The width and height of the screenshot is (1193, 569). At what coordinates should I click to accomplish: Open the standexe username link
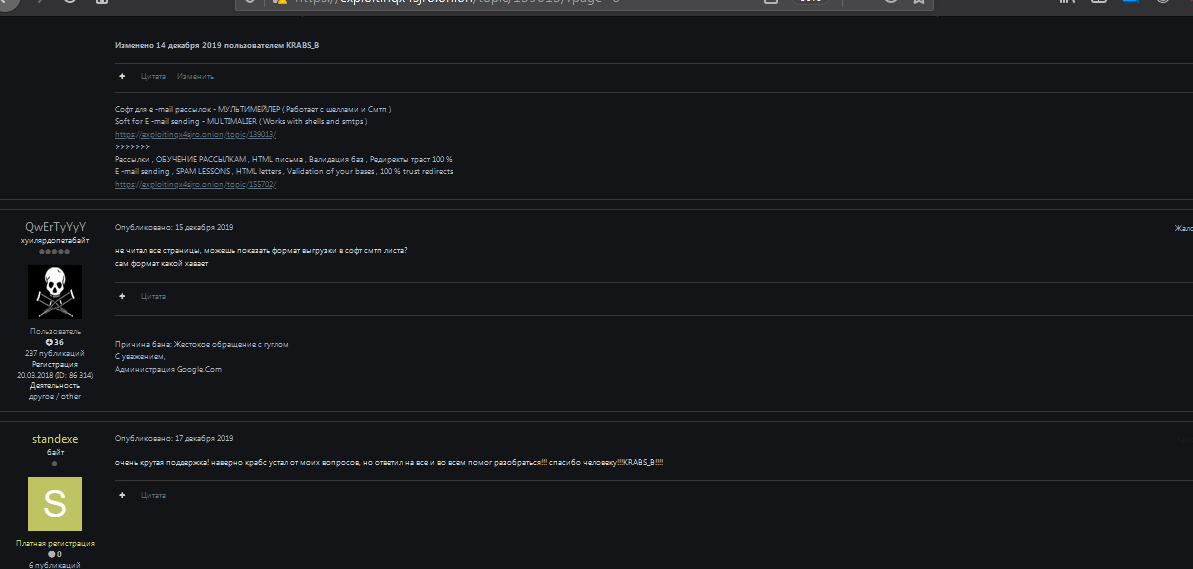[55, 439]
